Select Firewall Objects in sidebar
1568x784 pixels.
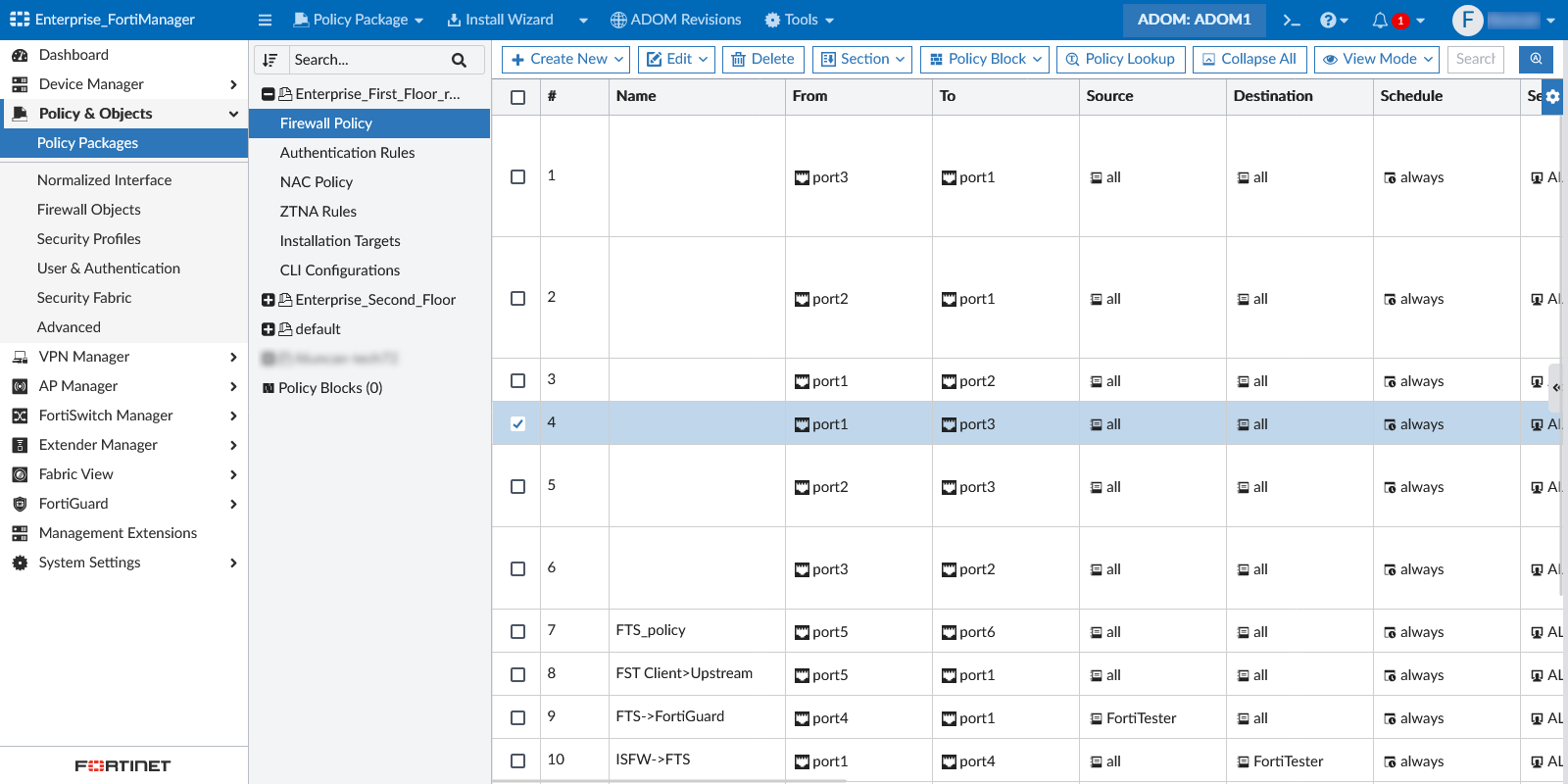pyautogui.click(x=89, y=210)
